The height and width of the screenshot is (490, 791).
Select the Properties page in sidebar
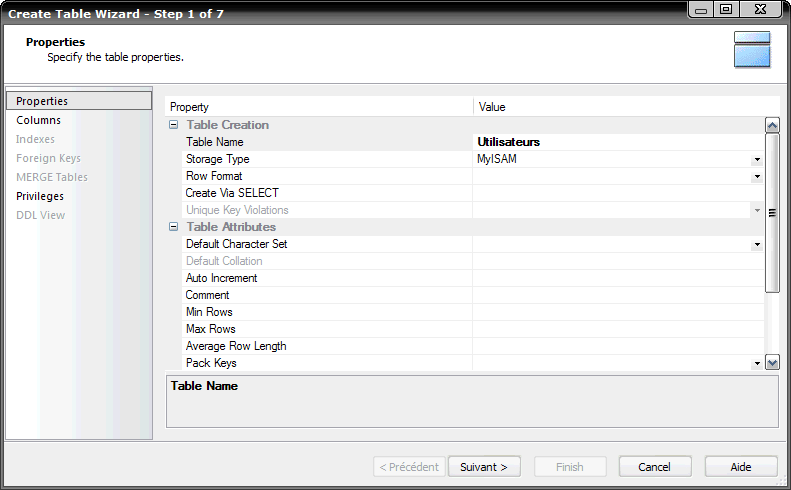pyautogui.click(x=42, y=101)
